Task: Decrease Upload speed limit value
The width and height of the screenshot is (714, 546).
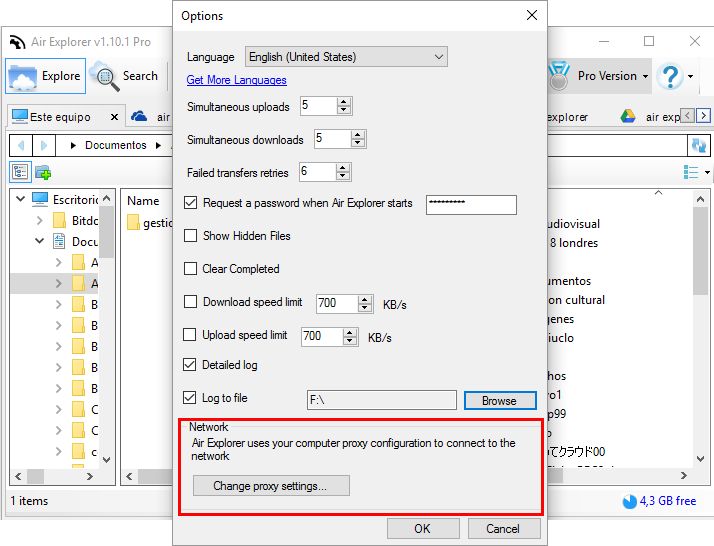Action: tap(349, 341)
